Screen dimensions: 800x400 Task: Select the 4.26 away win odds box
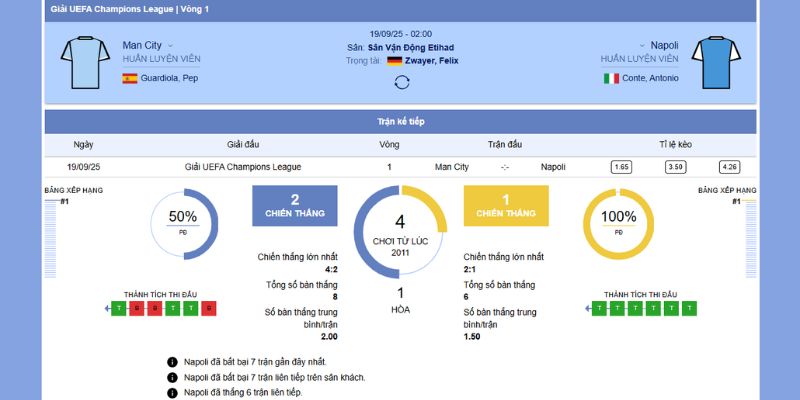tap(730, 167)
